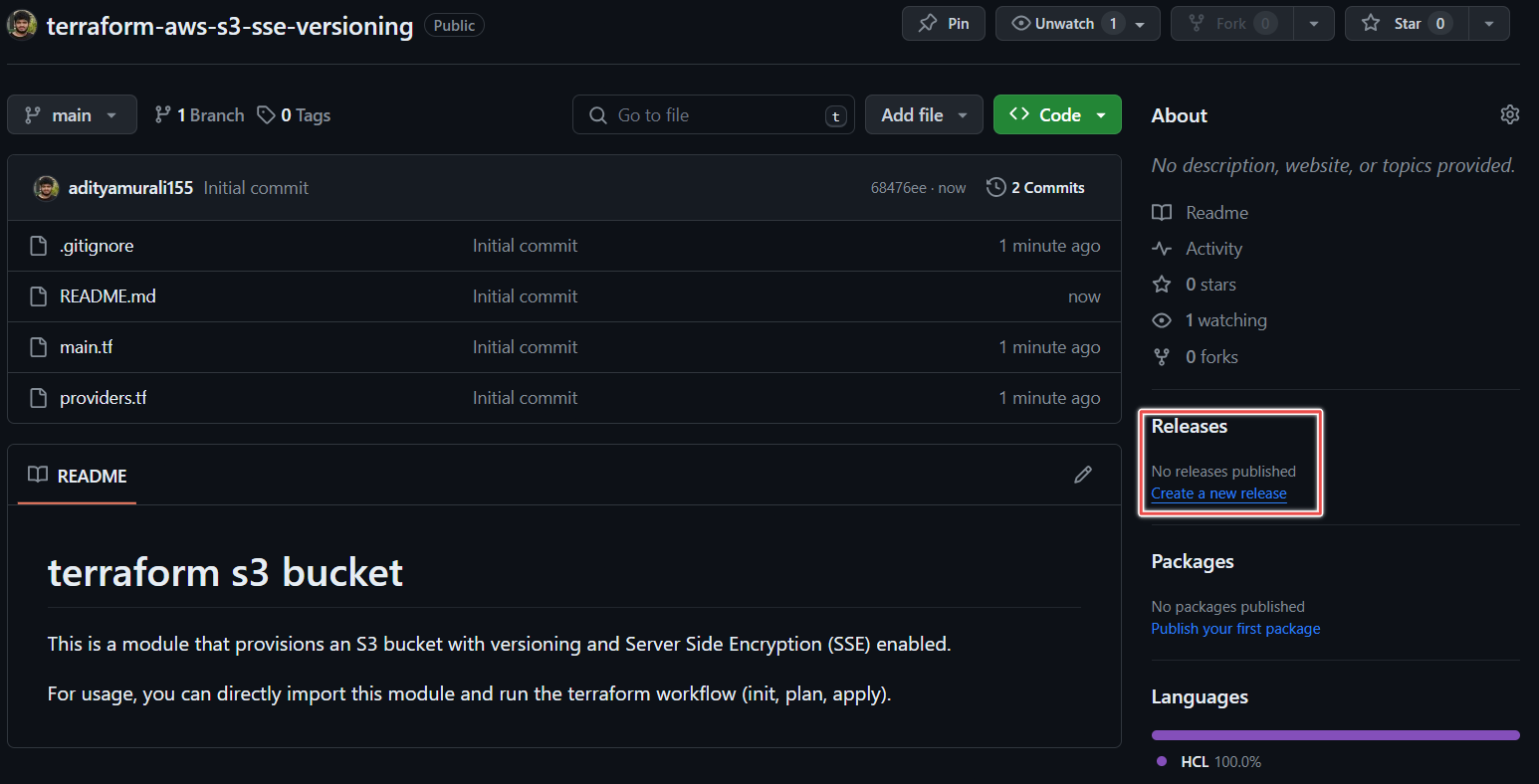Open the Readme link in About

[x=1201, y=213]
